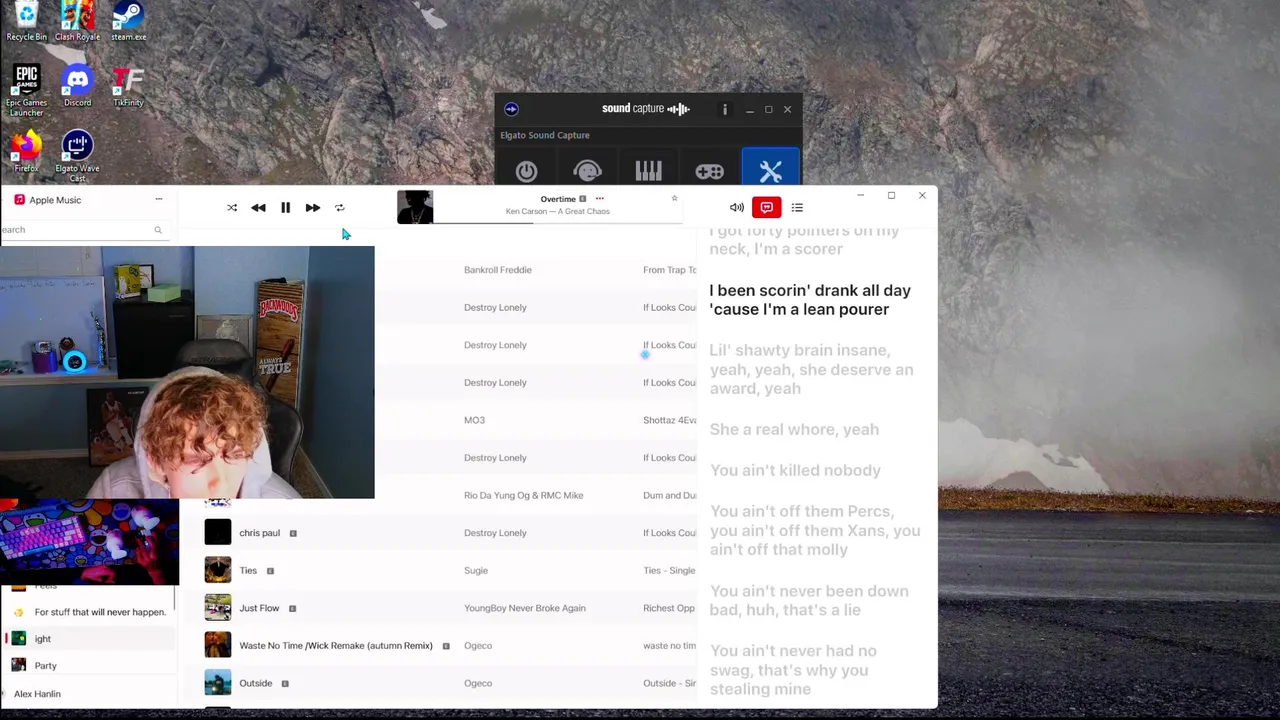Select the 'Just Flow' song title
The height and width of the screenshot is (720, 1280).
click(x=259, y=608)
